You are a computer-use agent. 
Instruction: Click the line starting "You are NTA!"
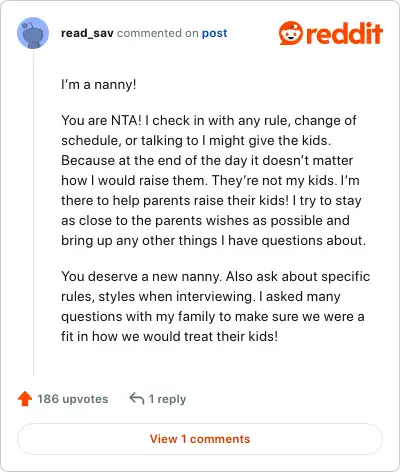pyautogui.click(x=209, y=120)
